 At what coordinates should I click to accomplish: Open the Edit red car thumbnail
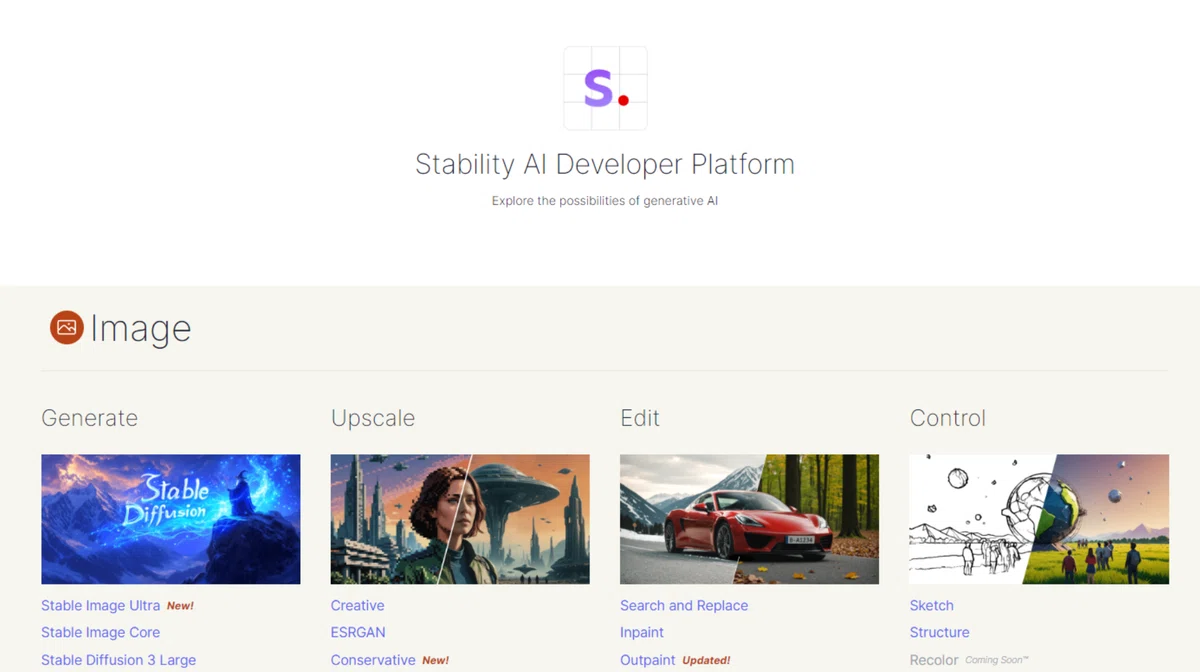[x=750, y=519]
